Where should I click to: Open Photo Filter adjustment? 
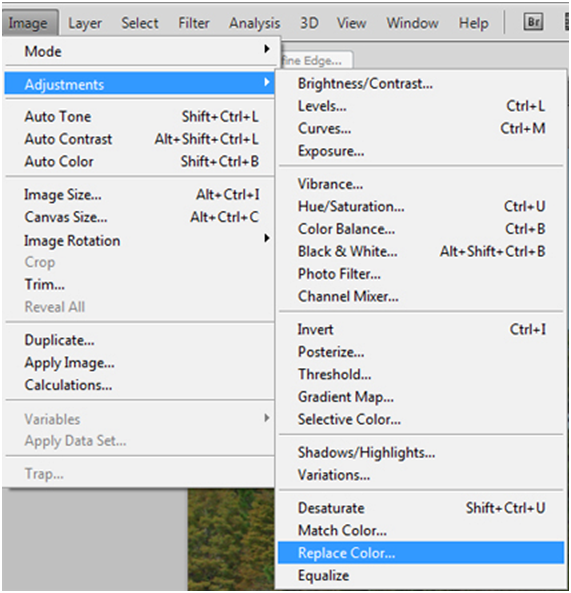click(421, 274)
